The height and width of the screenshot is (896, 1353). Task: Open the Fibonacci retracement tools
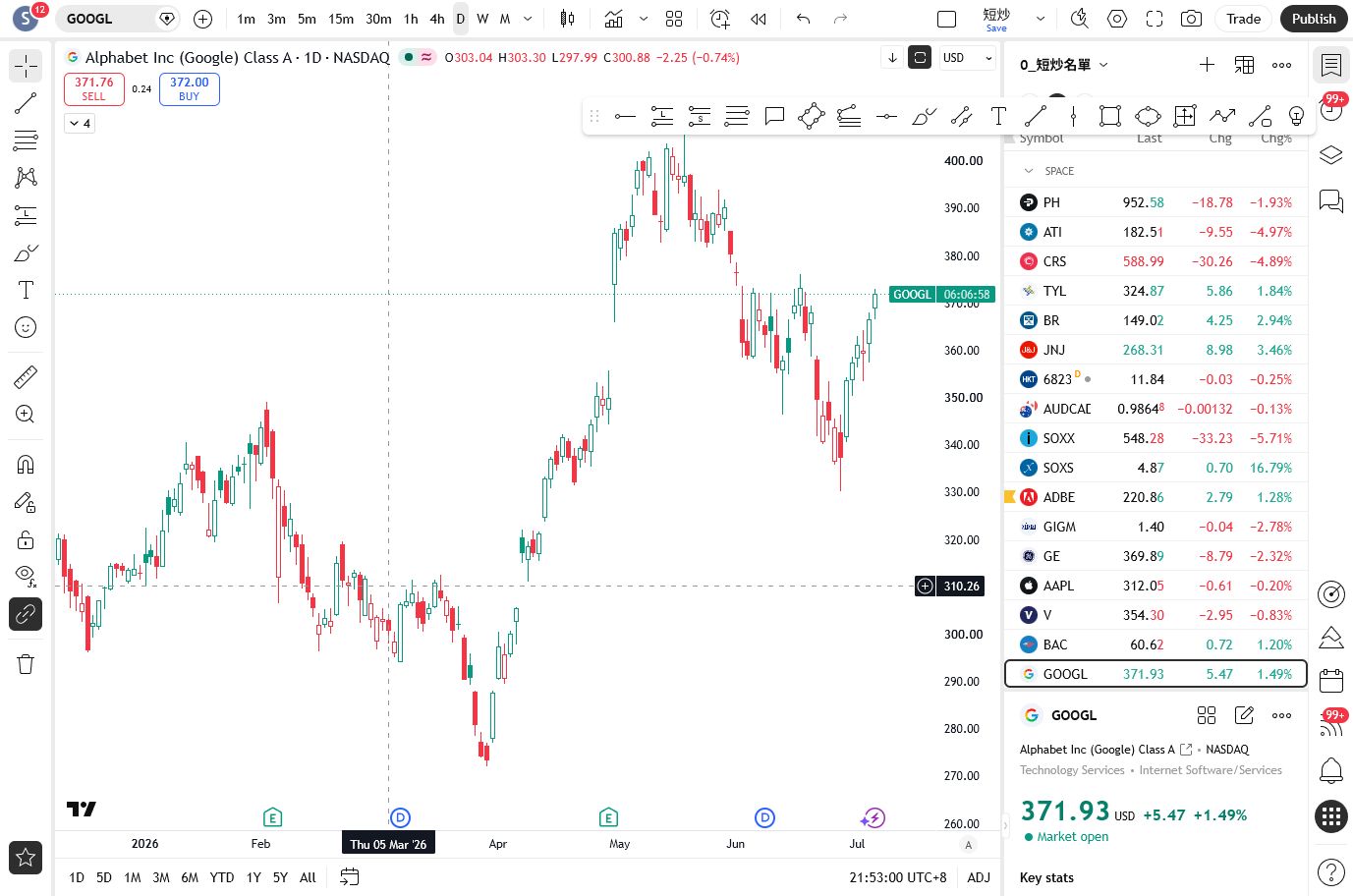(26, 140)
